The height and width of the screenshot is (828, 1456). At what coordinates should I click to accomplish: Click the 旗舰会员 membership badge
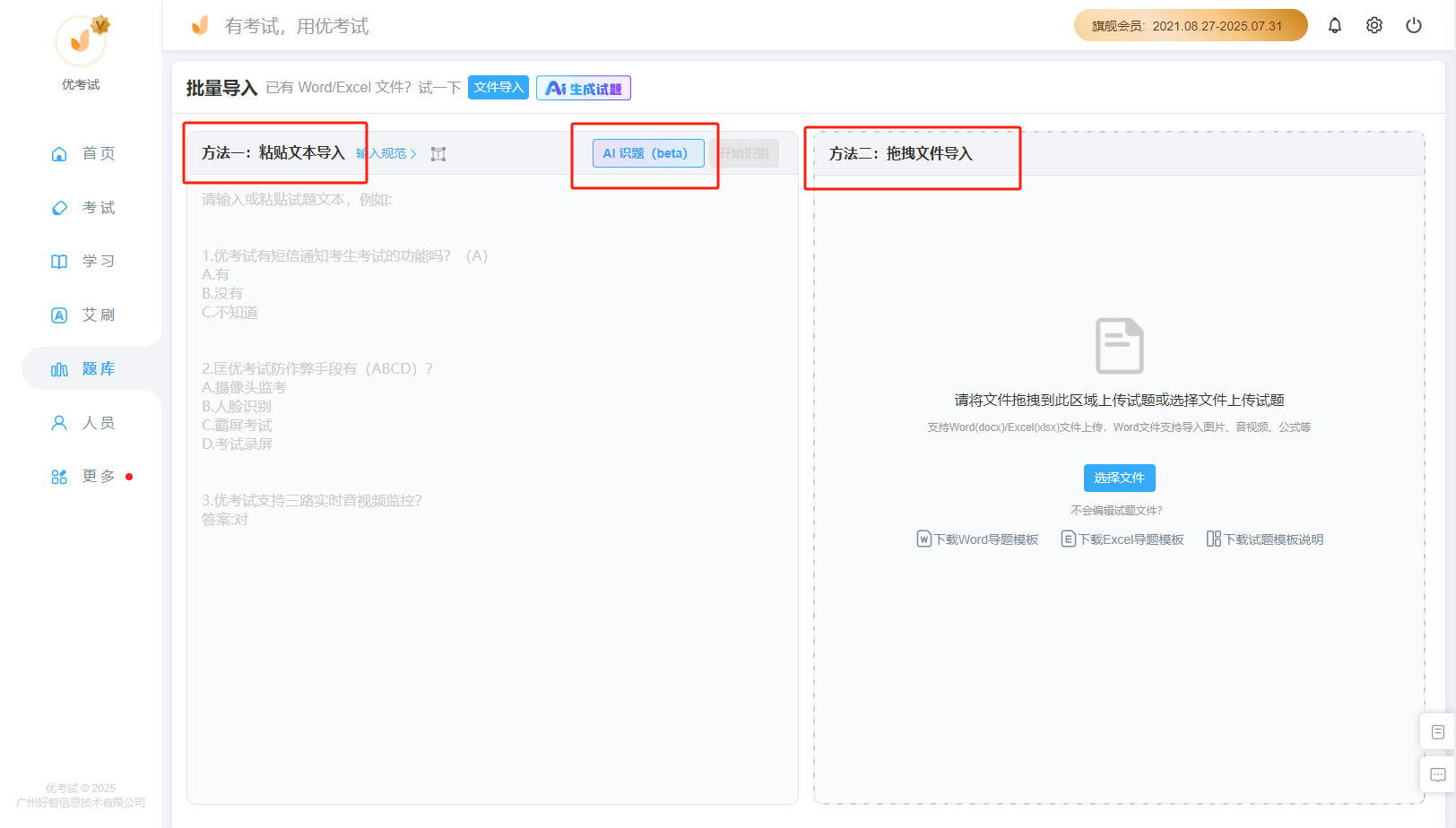coord(1191,25)
